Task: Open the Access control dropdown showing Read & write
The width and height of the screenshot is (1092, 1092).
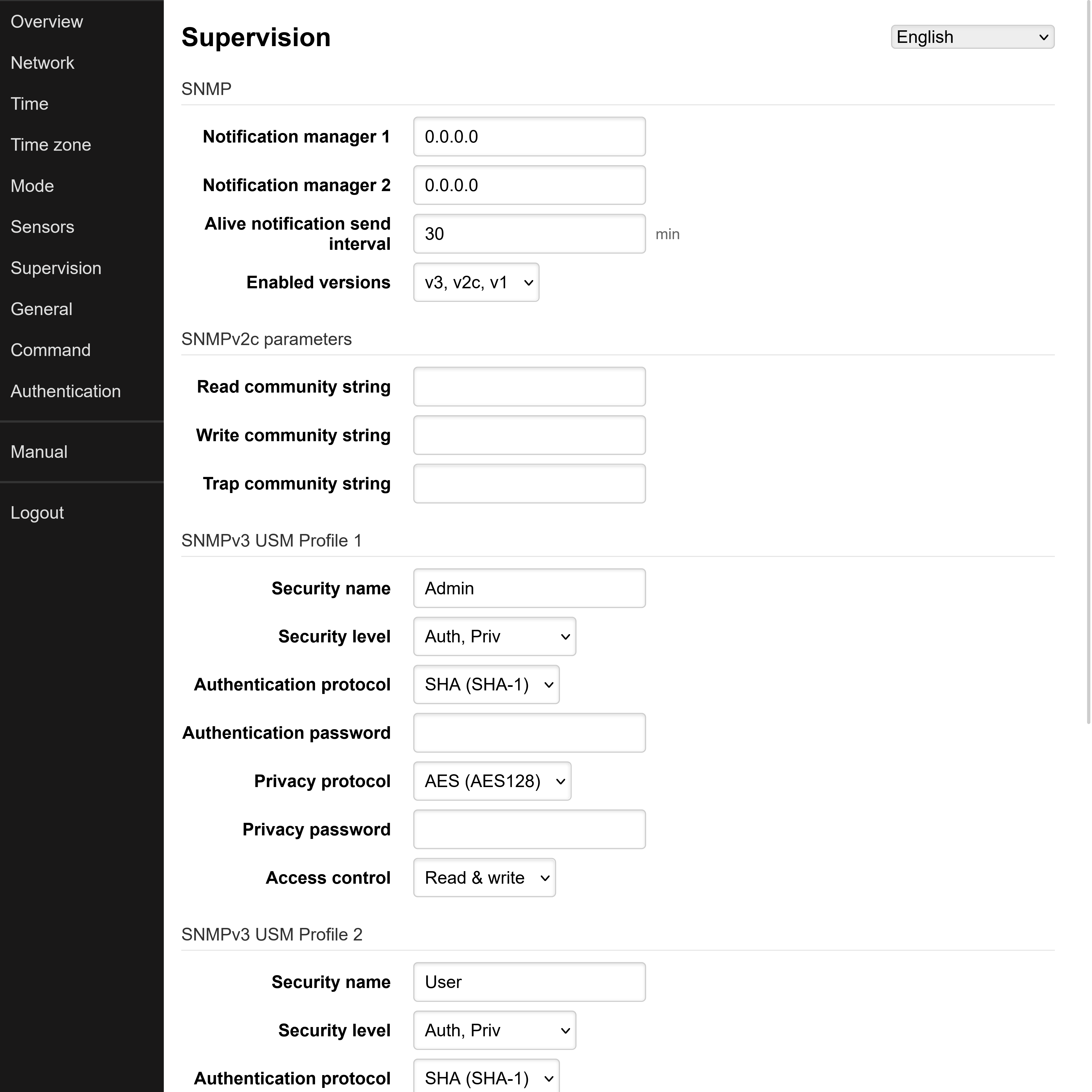Action: pos(484,877)
